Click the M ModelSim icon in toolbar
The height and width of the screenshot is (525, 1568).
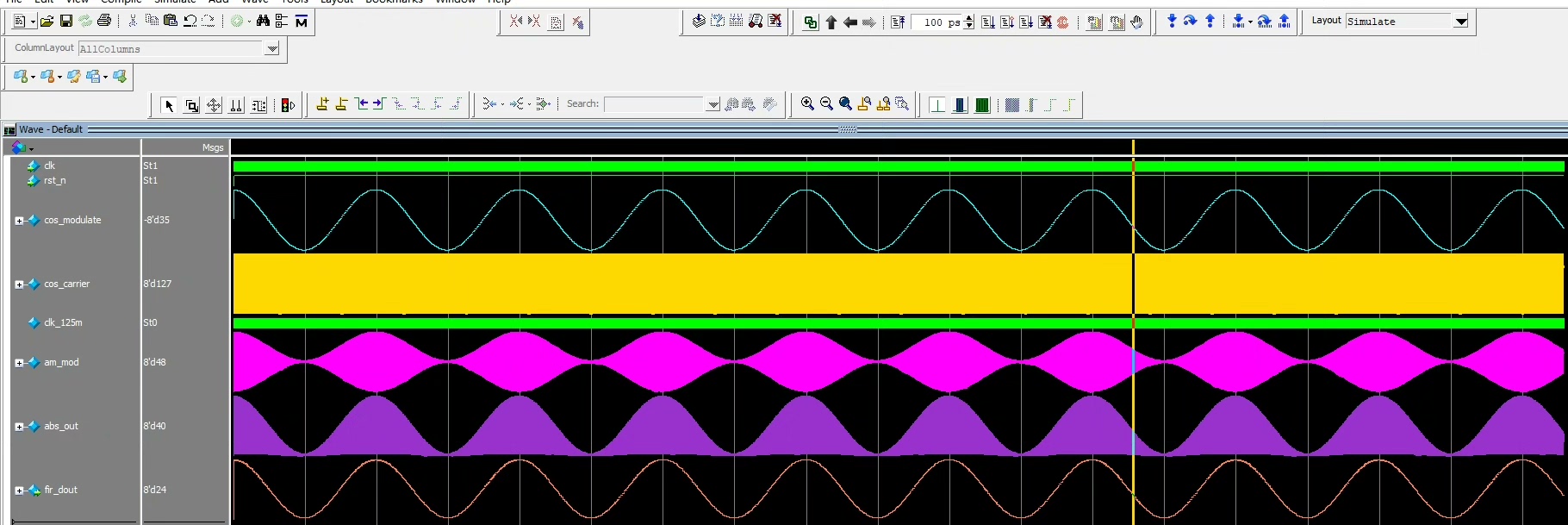point(301,21)
